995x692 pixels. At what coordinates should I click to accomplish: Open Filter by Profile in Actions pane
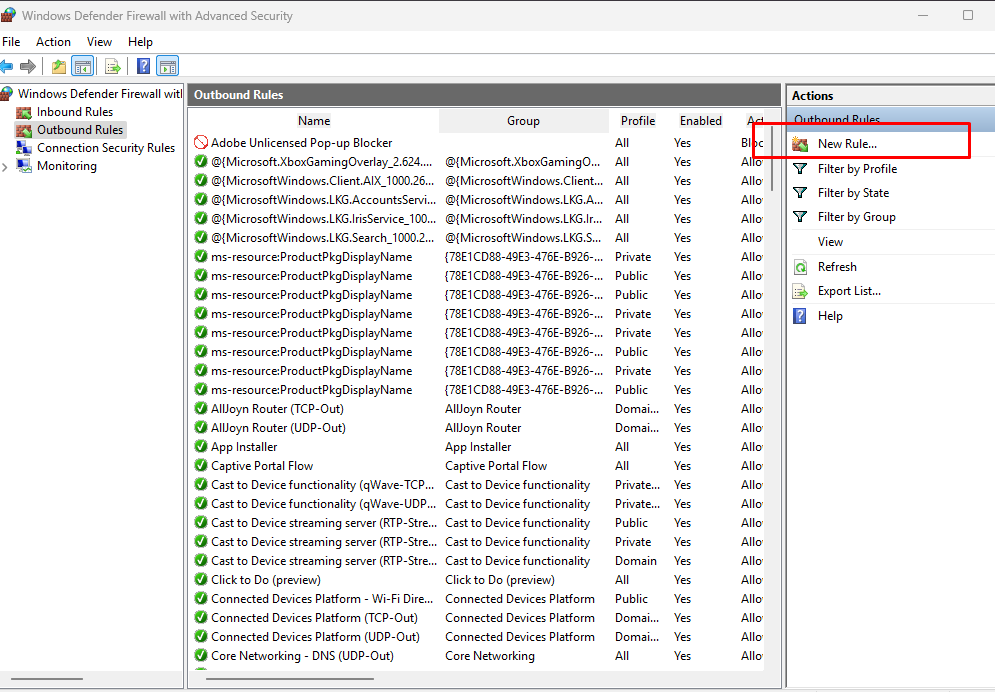tap(856, 169)
